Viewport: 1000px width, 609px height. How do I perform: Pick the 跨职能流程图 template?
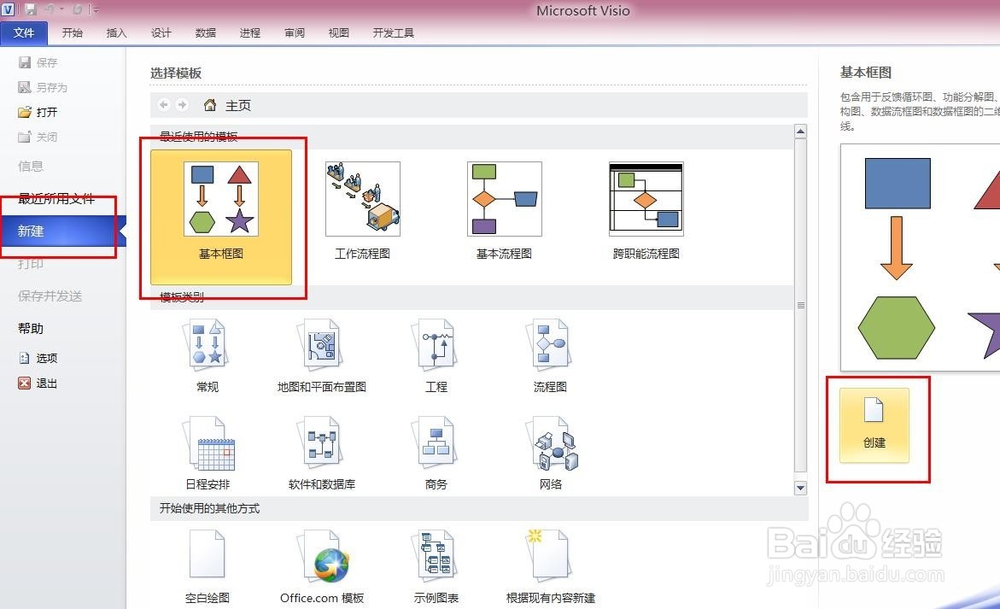click(646, 210)
